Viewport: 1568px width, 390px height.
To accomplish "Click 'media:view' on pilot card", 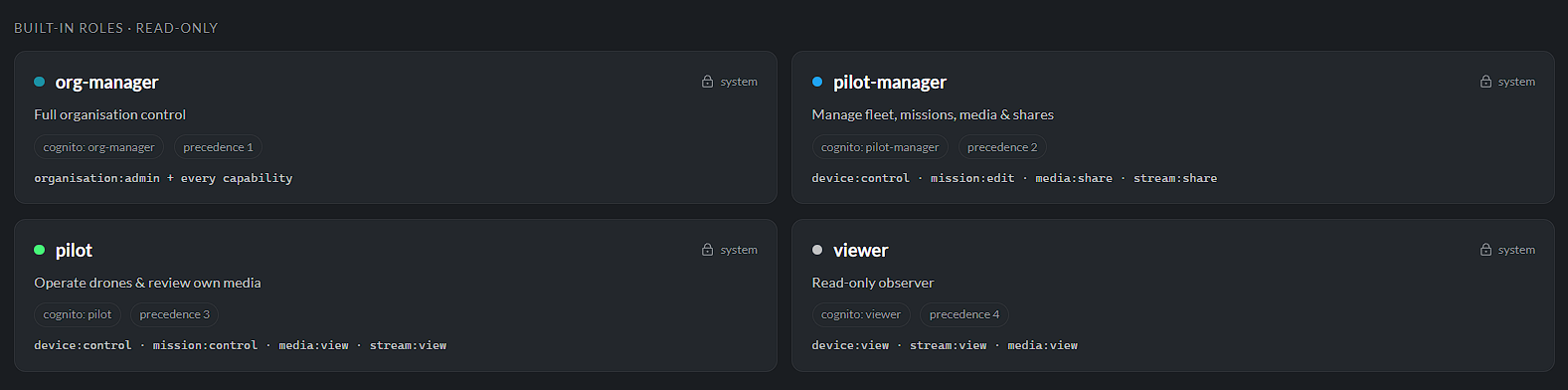I will (314, 345).
